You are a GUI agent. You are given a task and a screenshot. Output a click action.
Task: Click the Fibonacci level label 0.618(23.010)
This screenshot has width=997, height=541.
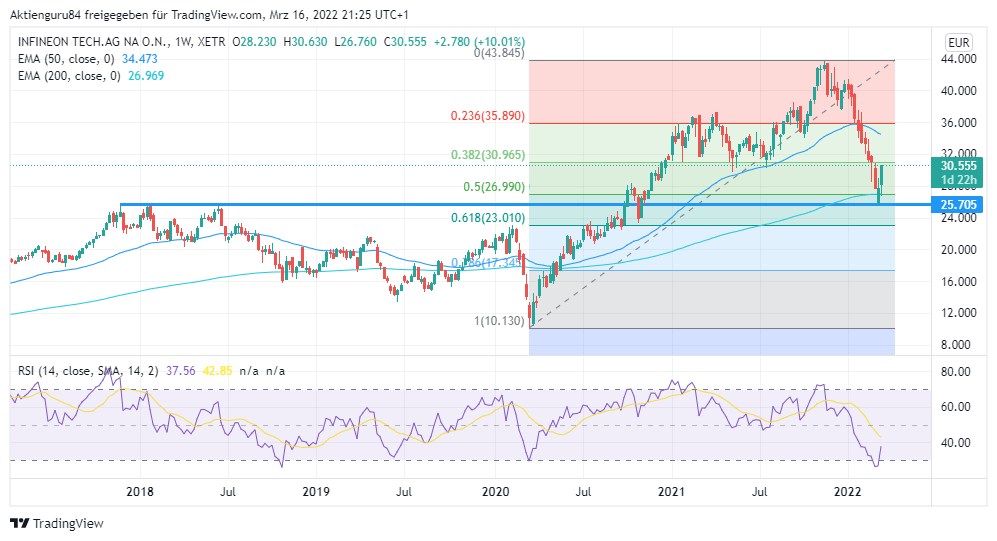(488, 218)
